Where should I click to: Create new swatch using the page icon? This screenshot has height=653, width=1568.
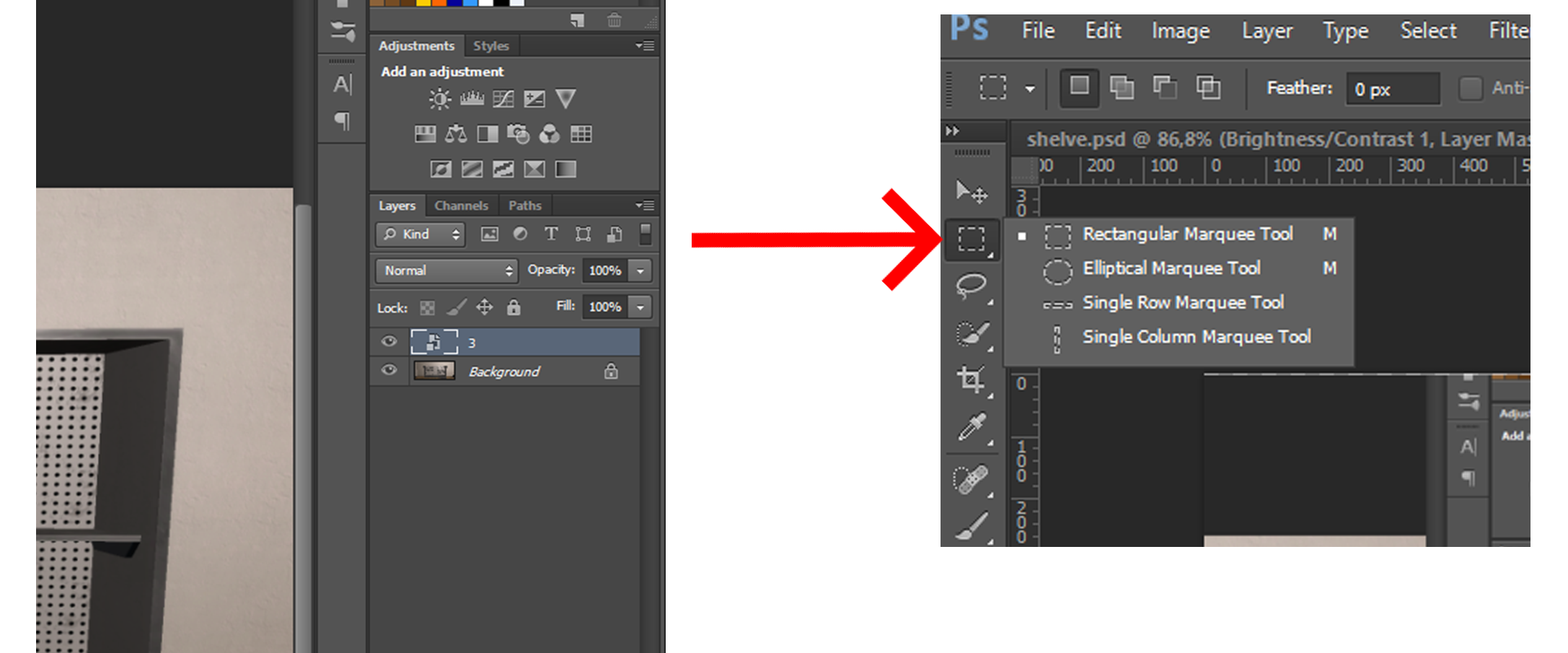point(577,20)
